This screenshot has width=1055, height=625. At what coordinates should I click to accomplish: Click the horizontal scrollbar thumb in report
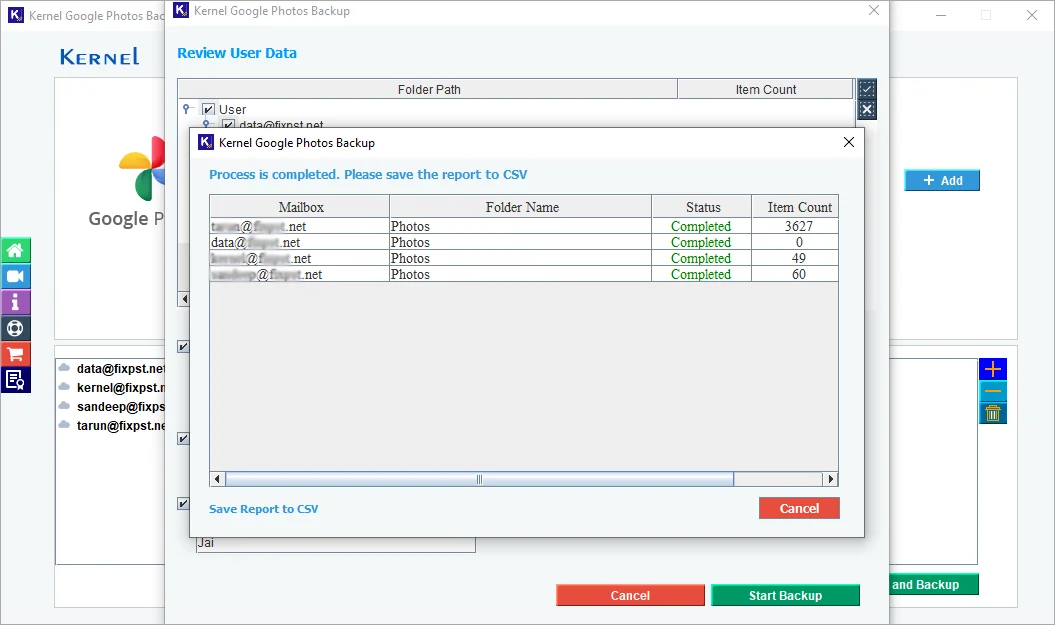480,479
